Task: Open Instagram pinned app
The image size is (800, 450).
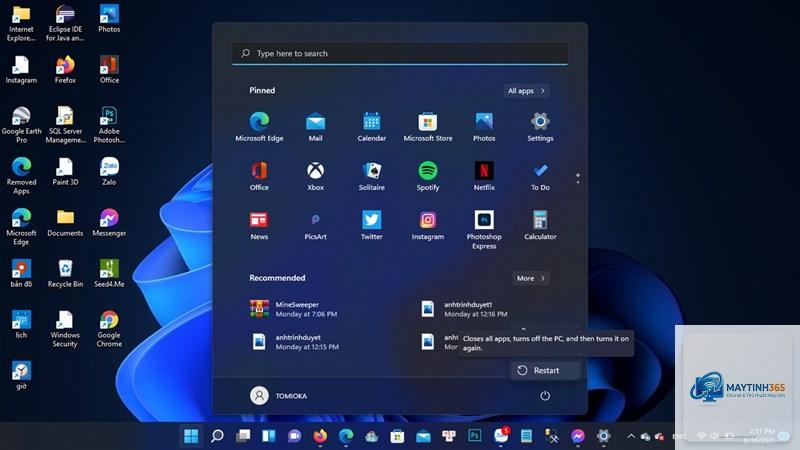Action: (x=428, y=225)
